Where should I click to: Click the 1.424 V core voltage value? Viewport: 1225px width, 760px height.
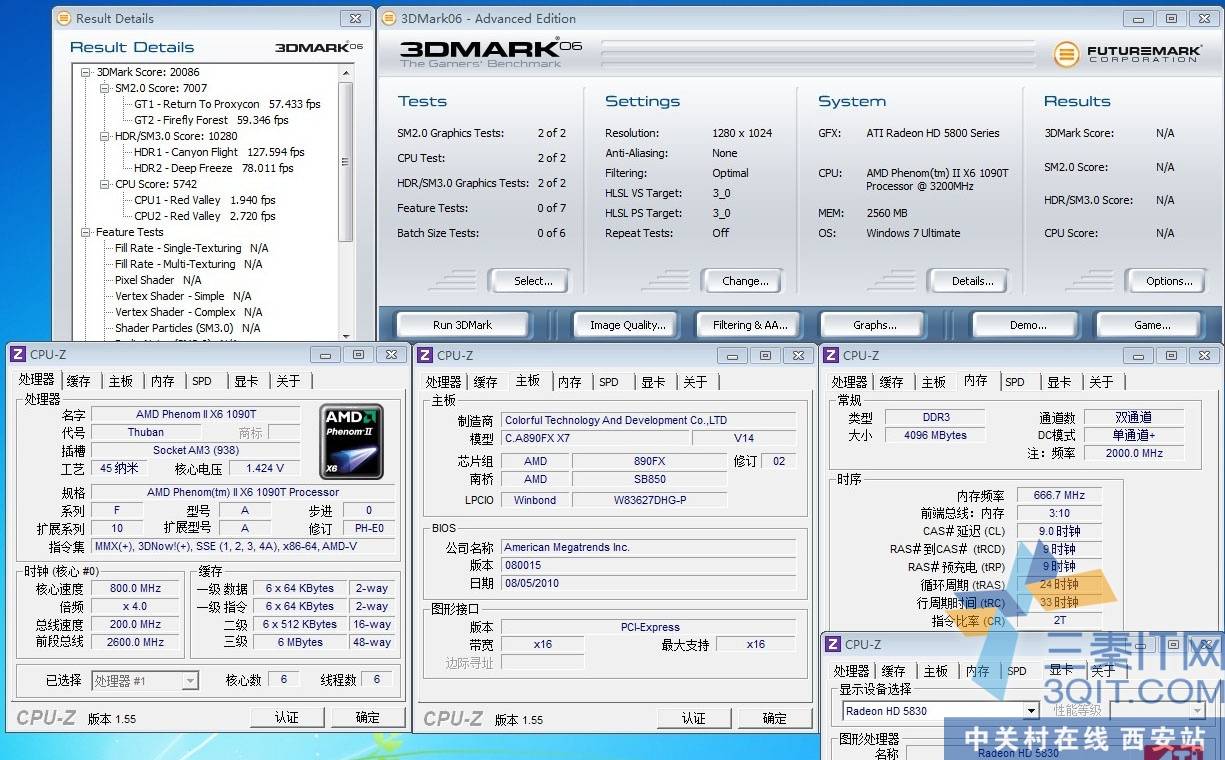pyautogui.click(x=265, y=468)
